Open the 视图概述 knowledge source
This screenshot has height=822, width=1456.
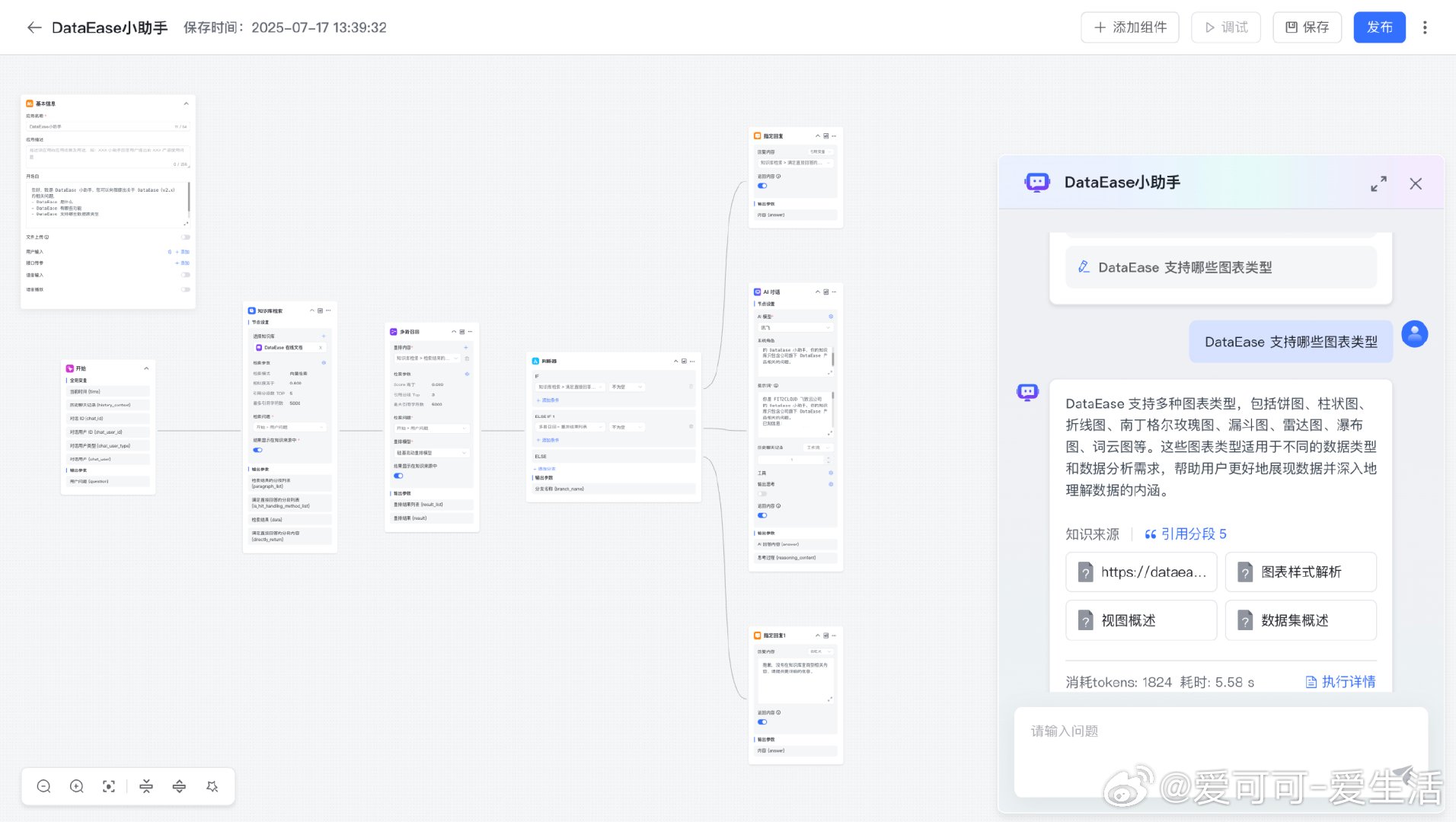pyautogui.click(x=1141, y=620)
